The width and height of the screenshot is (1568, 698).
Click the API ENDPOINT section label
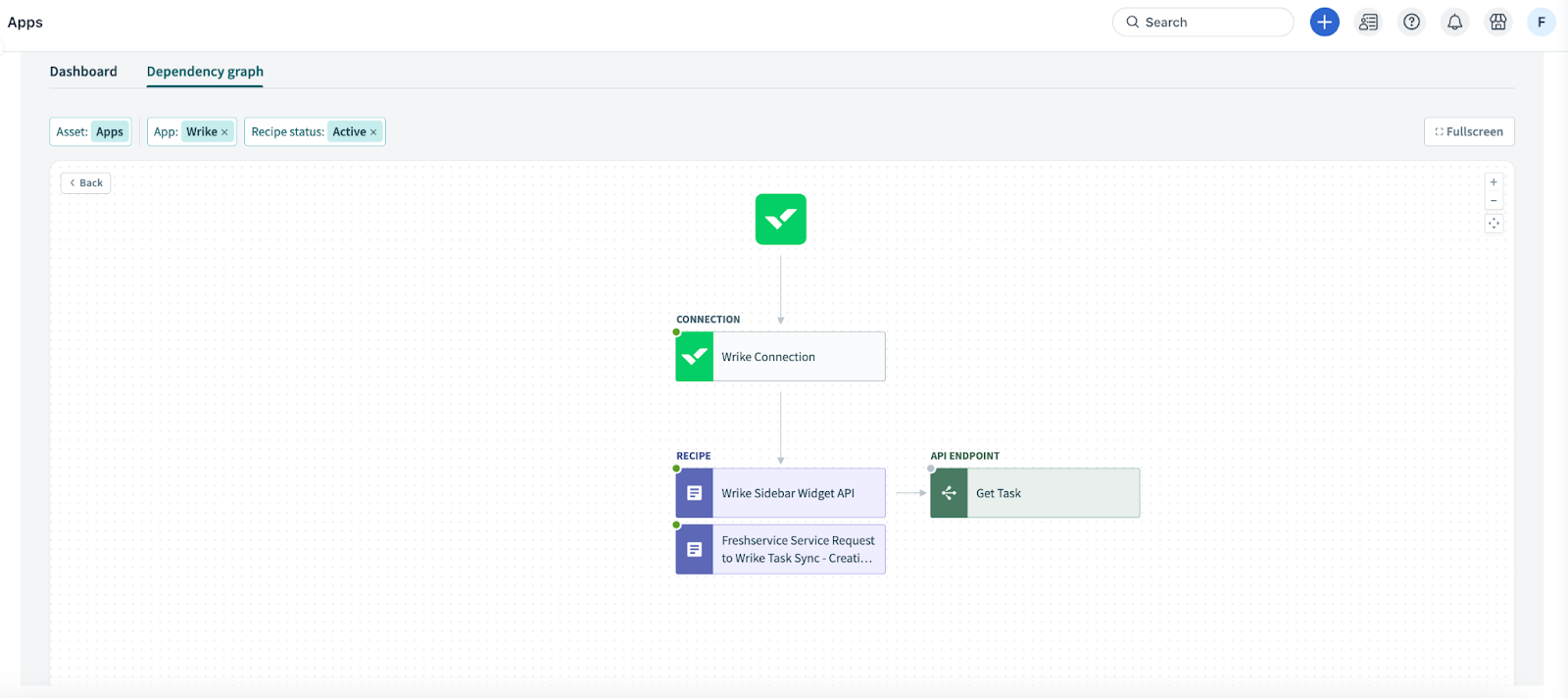pos(965,456)
